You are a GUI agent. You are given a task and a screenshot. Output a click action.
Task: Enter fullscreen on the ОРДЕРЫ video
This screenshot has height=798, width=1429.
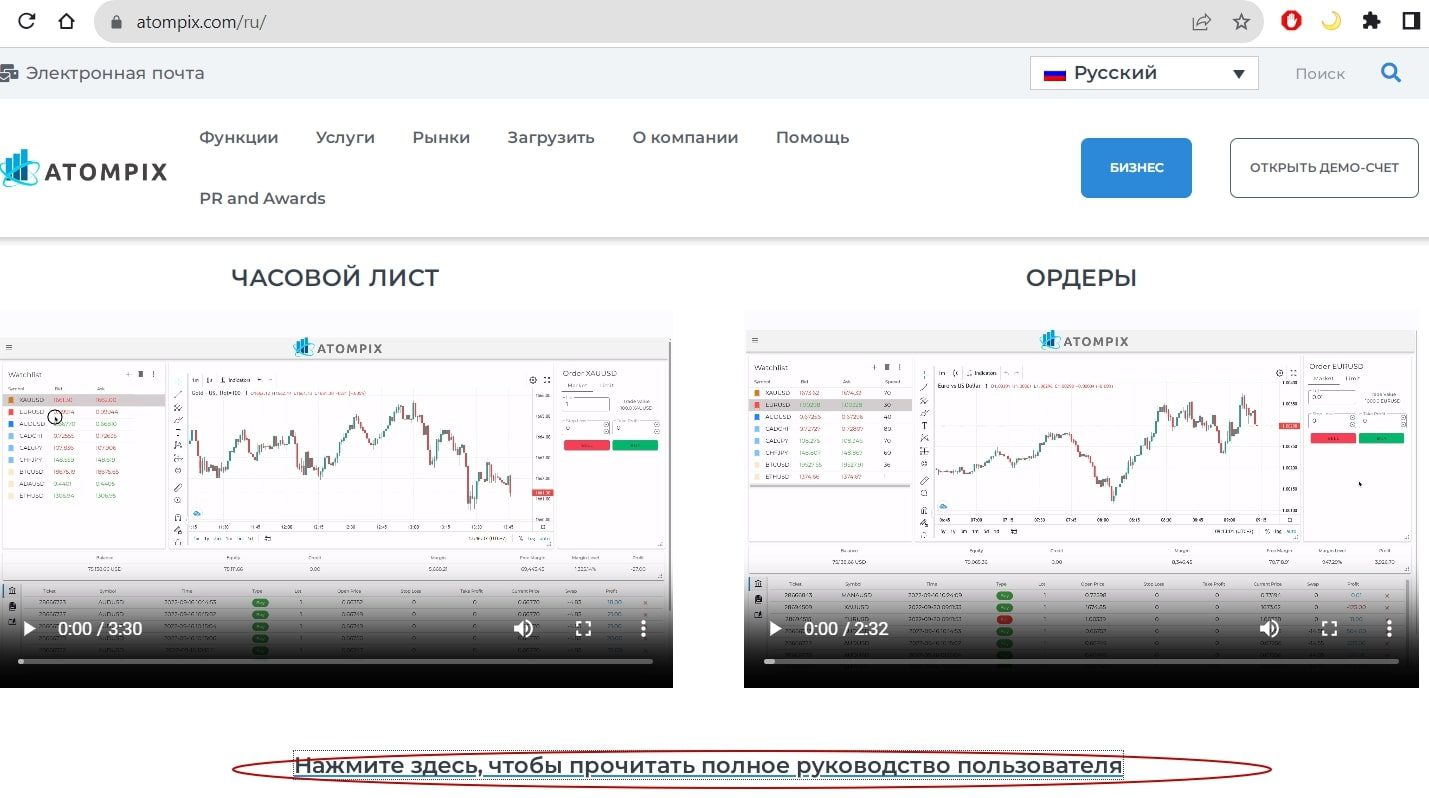(1329, 629)
